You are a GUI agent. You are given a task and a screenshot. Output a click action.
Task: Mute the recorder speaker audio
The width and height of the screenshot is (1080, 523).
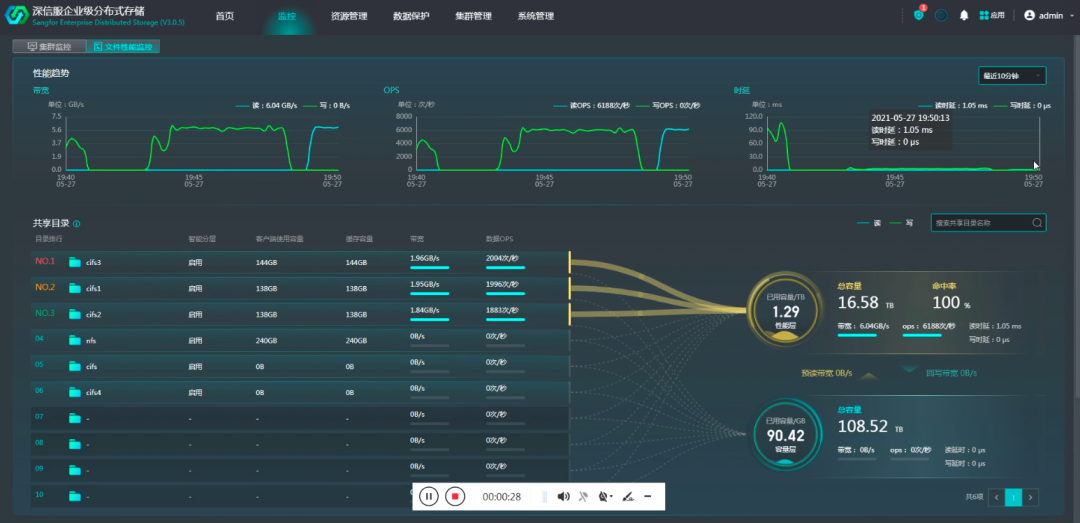pos(563,496)
